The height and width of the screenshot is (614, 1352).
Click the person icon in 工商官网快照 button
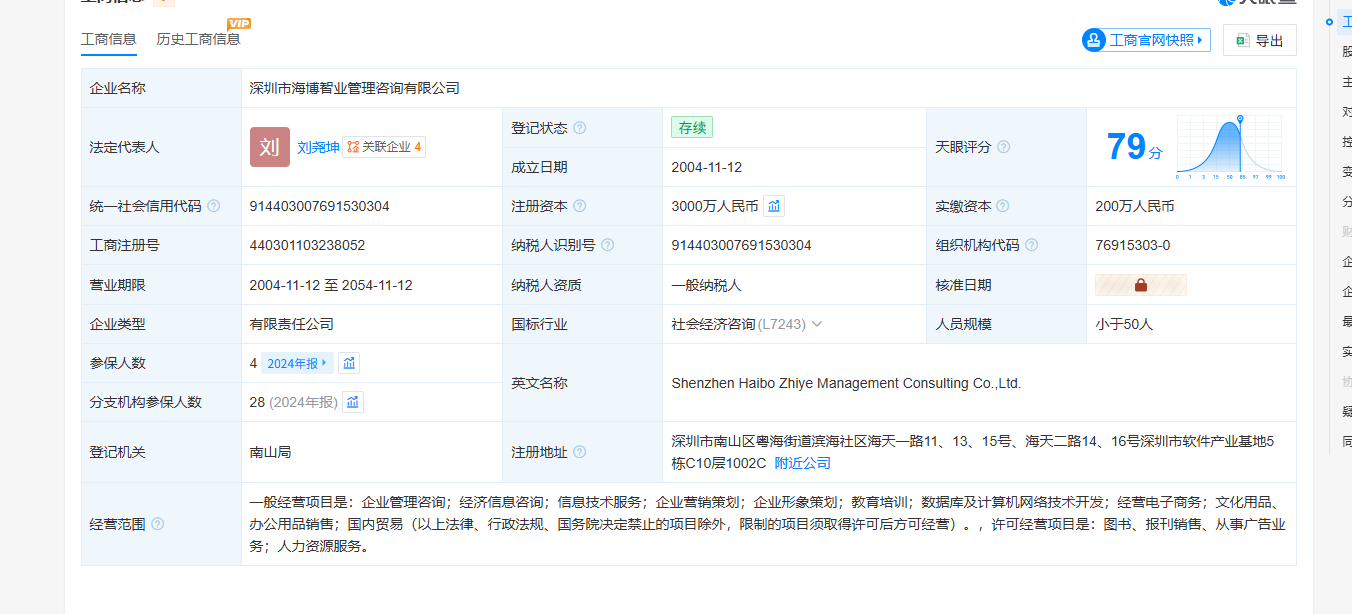click(x=1094, y=40)
